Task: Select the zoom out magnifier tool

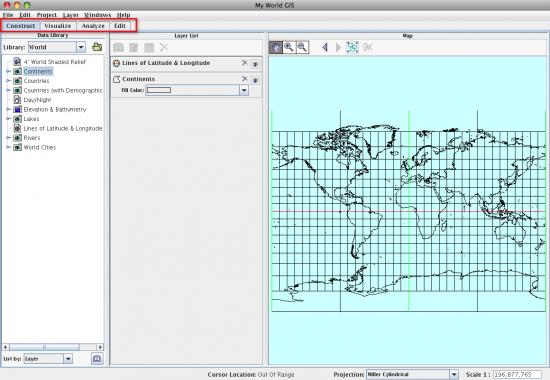Action: [x=302, y=47]
